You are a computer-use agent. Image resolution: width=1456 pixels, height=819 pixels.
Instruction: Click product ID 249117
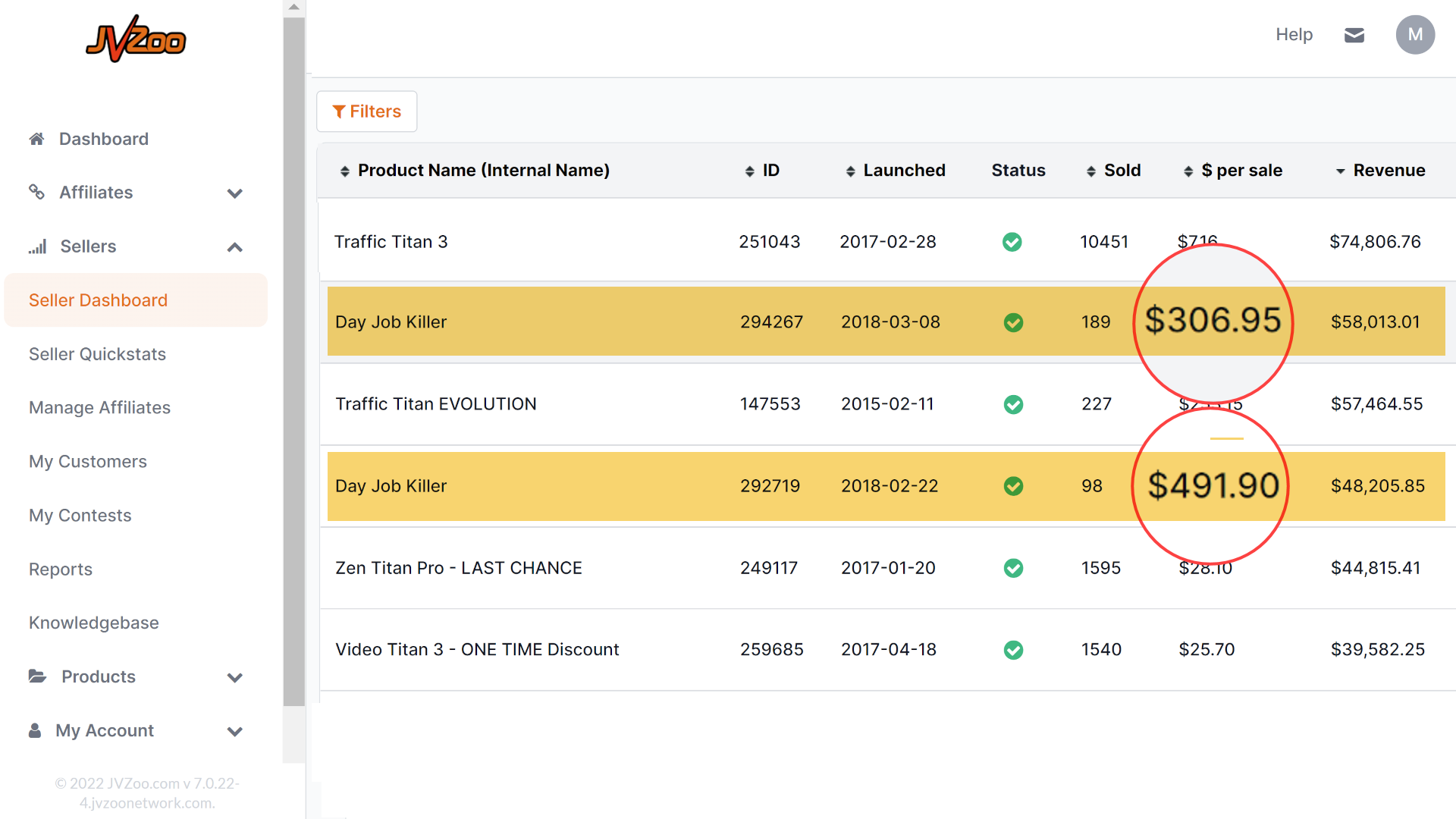(x=769, y=568)
